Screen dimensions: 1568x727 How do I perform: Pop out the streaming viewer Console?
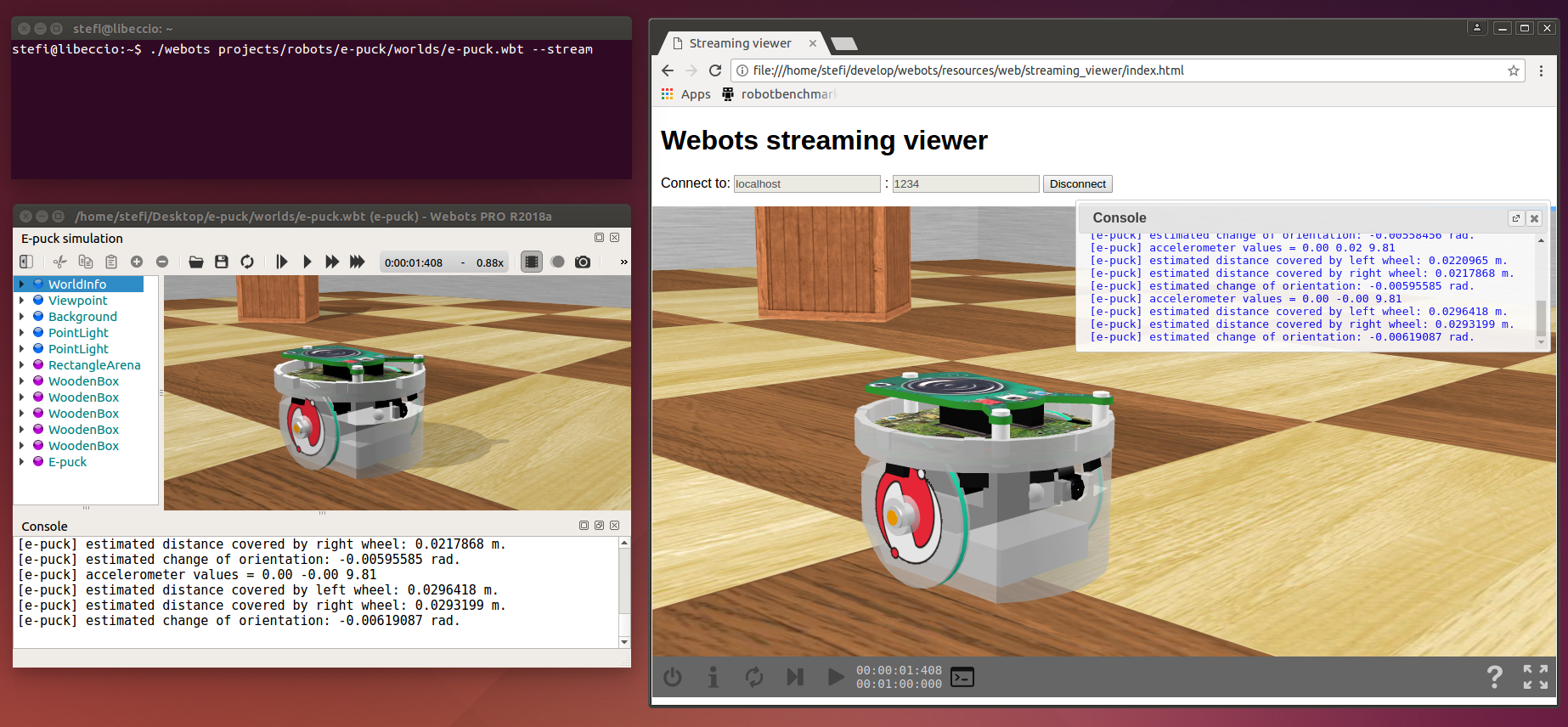click(x=1515, y=218)
